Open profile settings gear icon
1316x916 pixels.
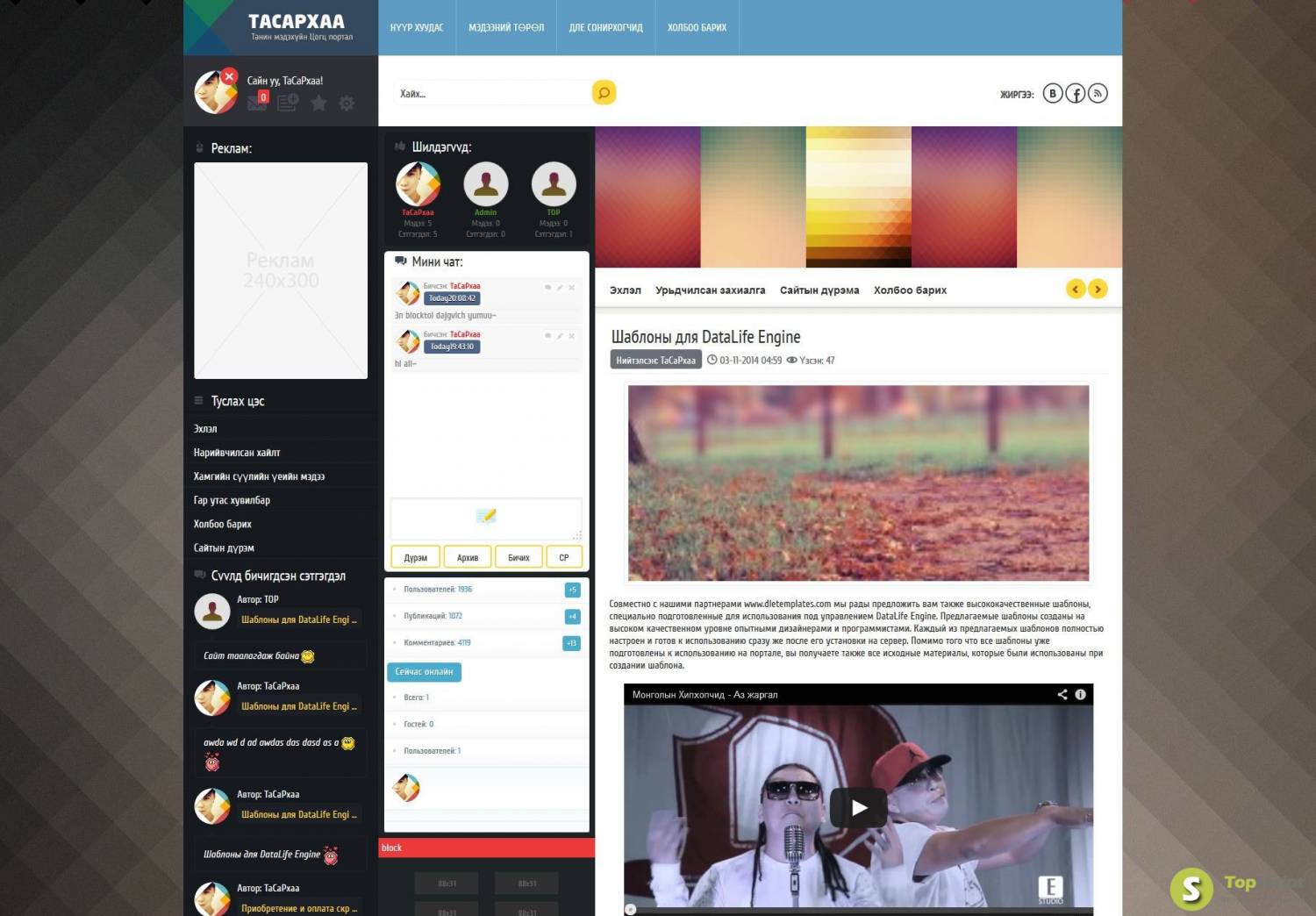347,103
